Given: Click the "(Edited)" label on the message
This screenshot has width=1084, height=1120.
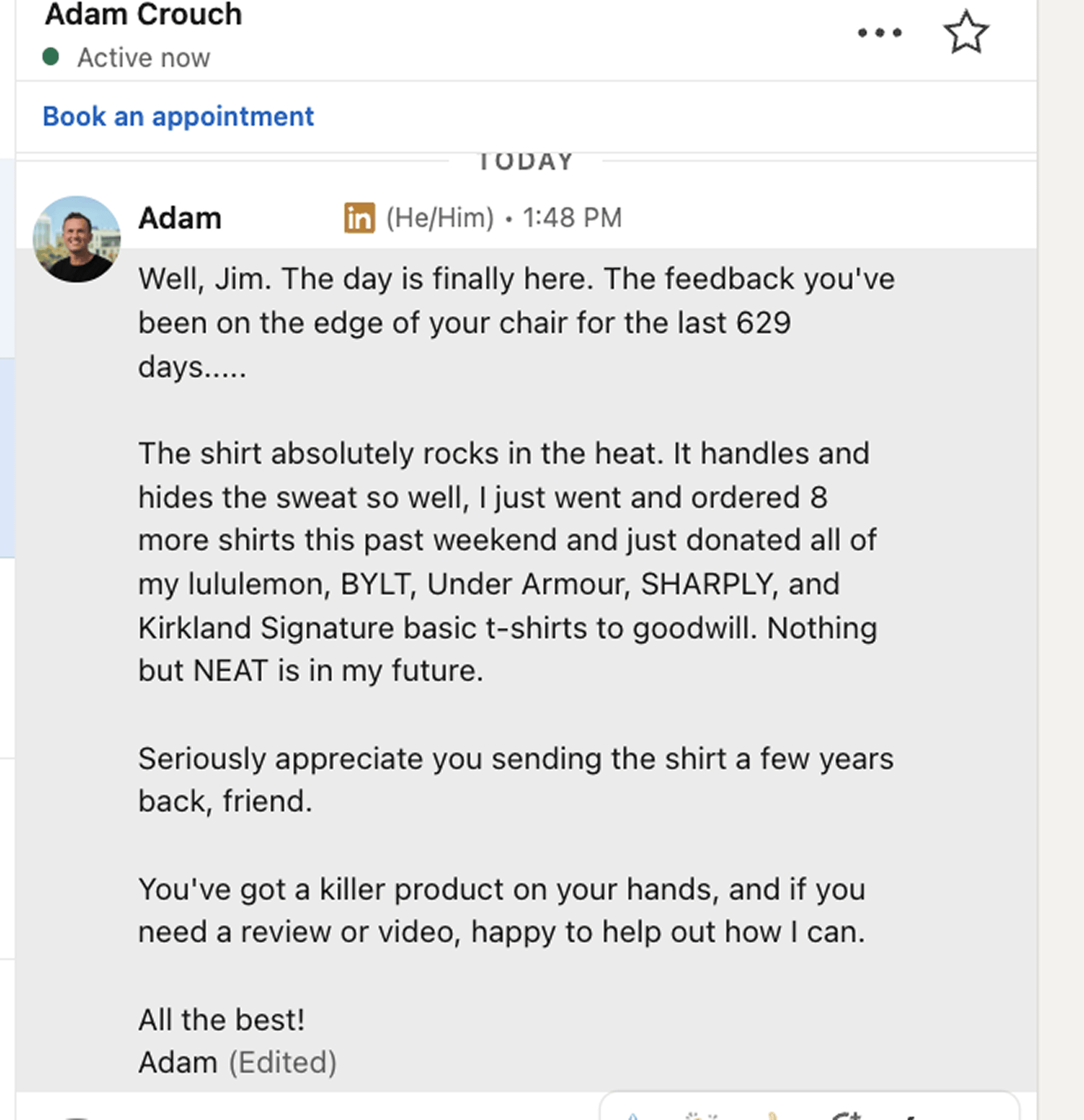Looking at the screenshot, I should (283, 1062).
